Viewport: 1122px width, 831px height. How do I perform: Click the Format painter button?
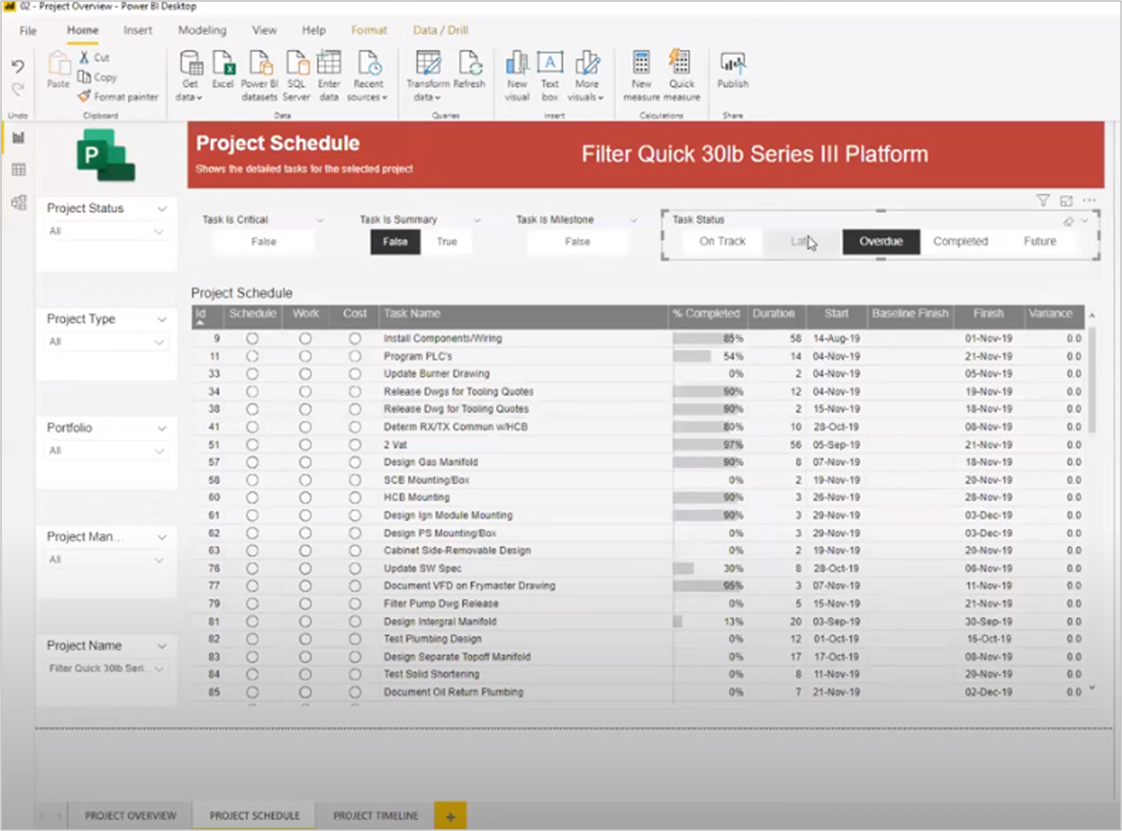117,97
